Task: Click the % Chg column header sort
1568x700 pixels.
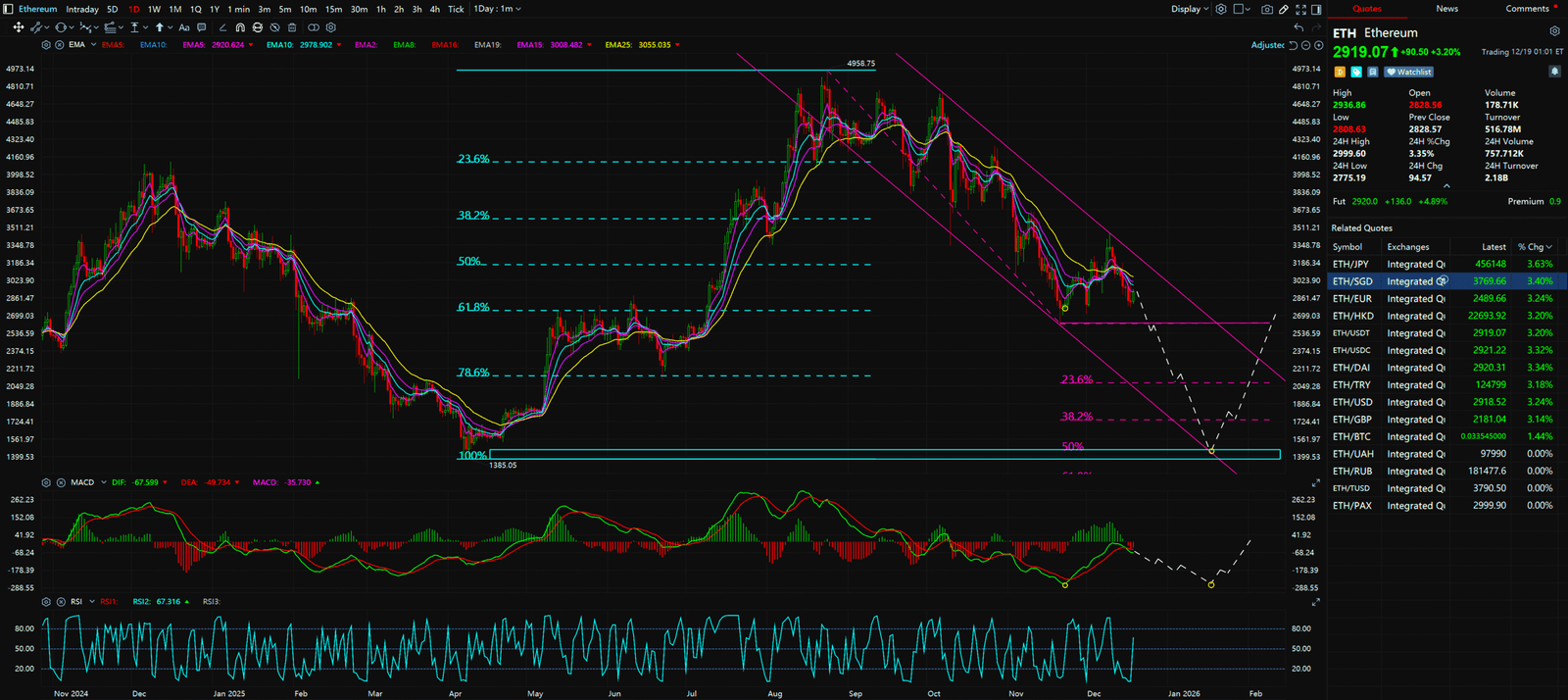Action: [x=1534, y=247]
